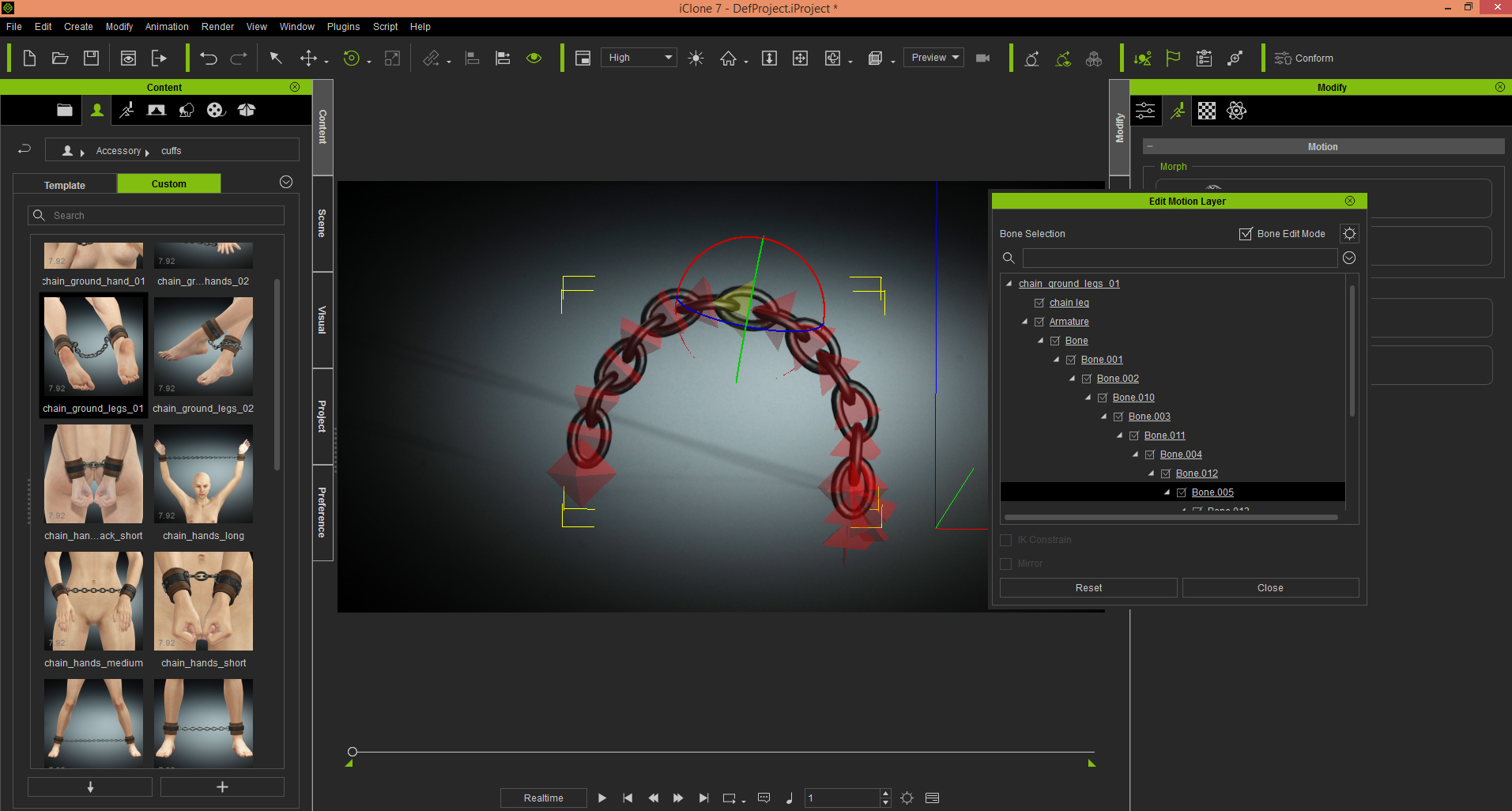Image resolution: width=1512 pixels, height=811 pixels.
Task: Click the Undo icon in toolbar
Action: click(209, 58)
